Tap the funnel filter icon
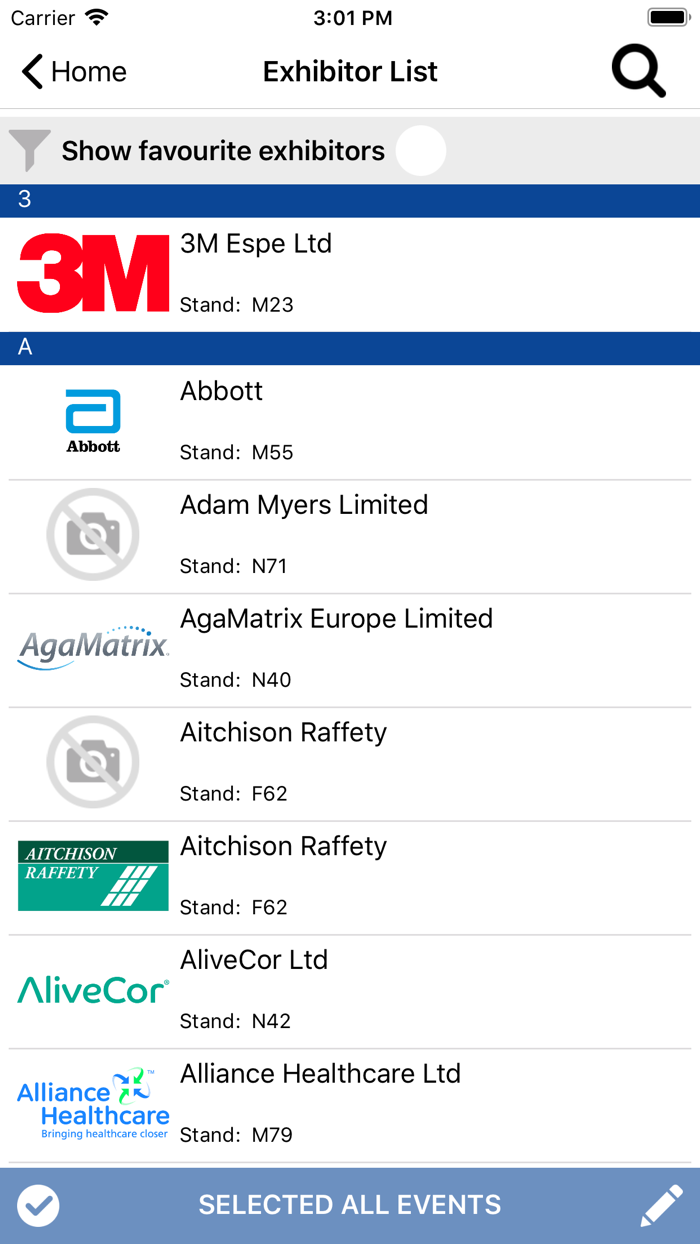The width and height of the screenshot is (700, 1244). pos(30,151)
